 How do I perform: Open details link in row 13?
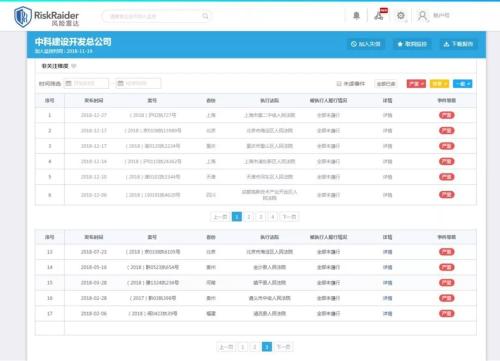coord(387,252)
